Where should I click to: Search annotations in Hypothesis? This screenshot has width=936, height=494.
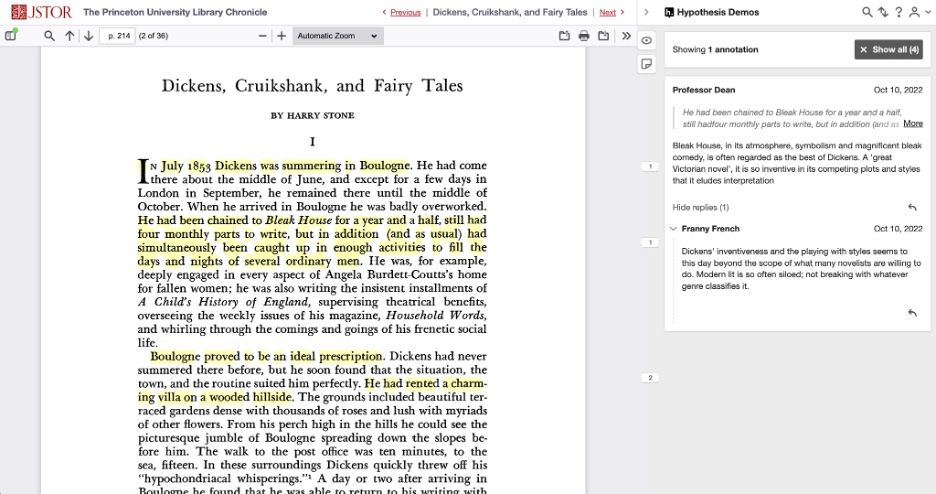[x=867, y=12]
